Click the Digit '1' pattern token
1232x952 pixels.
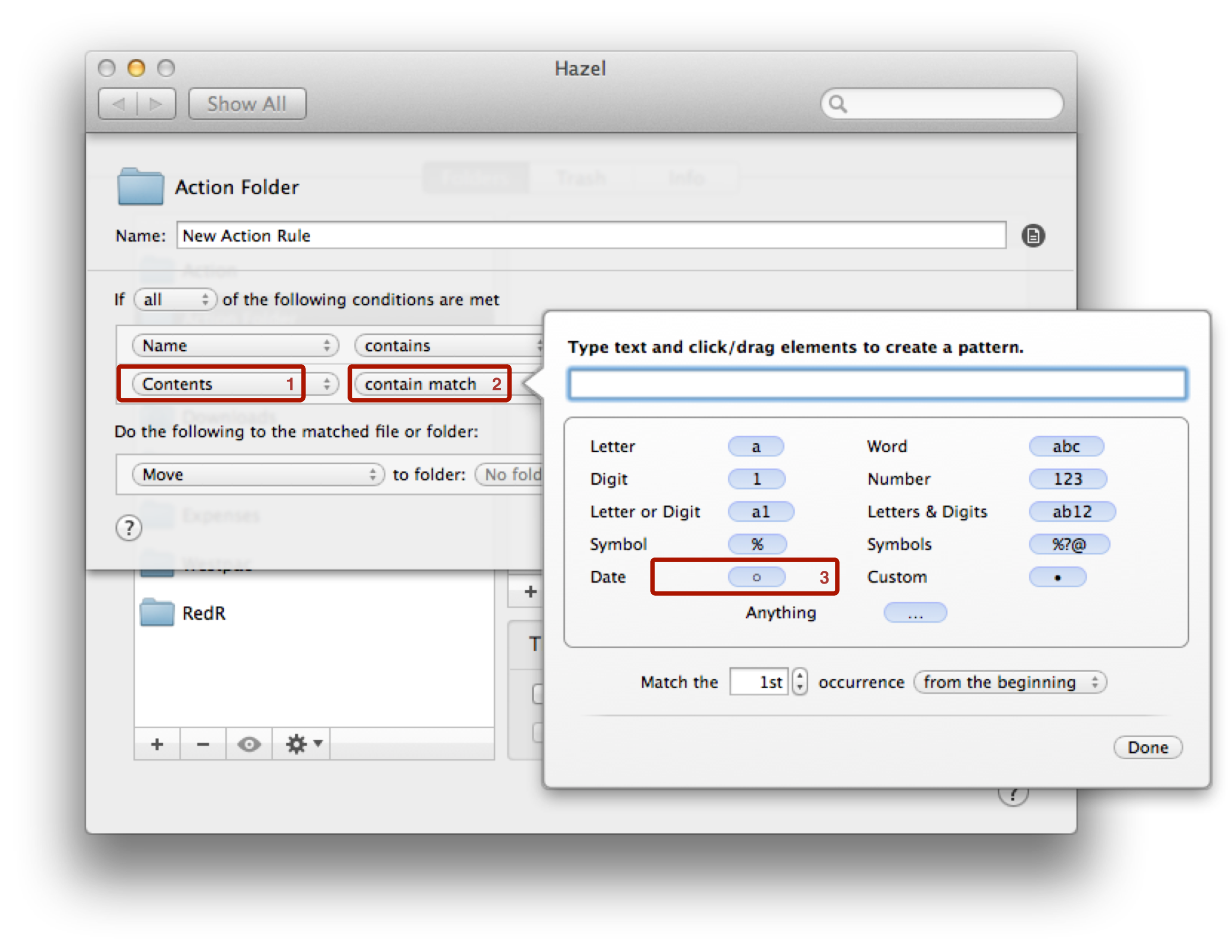coord(756,479)
